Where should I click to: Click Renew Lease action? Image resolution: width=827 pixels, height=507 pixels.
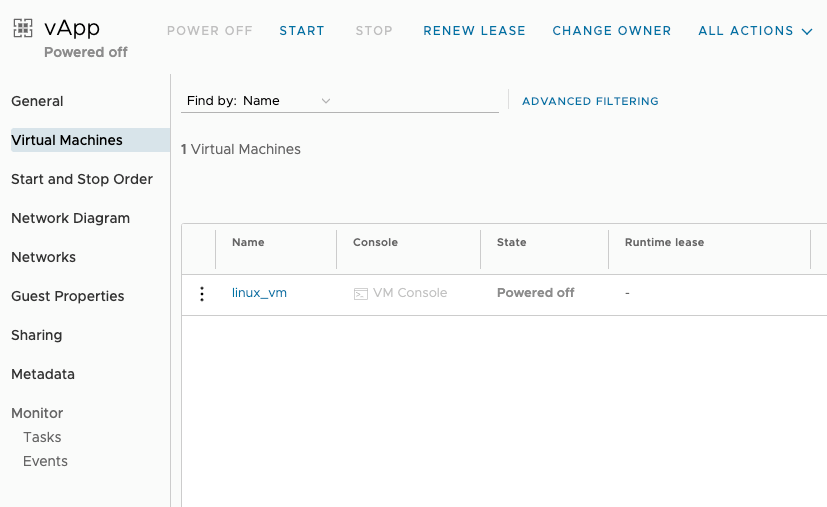coord(474,31)
